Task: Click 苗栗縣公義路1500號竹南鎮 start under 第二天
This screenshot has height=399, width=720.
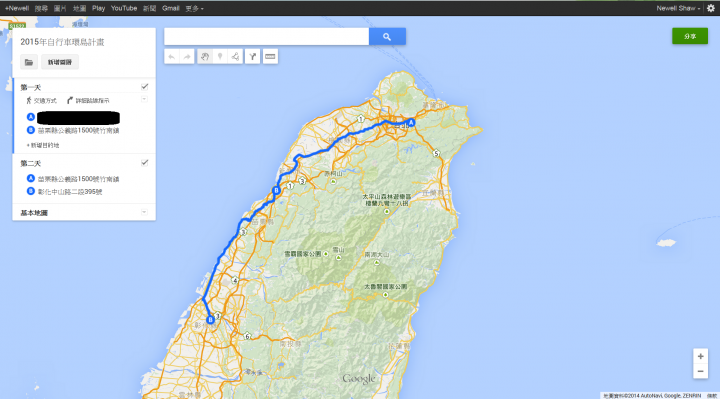Action: [79, 179]
